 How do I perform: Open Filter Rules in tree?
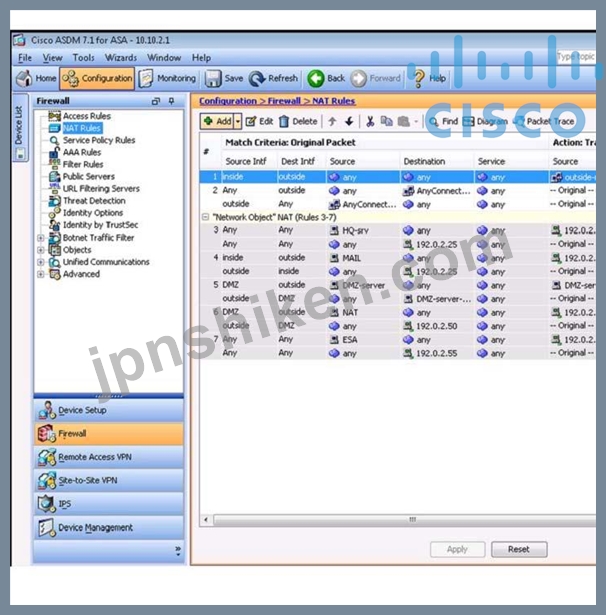point(83,164)
